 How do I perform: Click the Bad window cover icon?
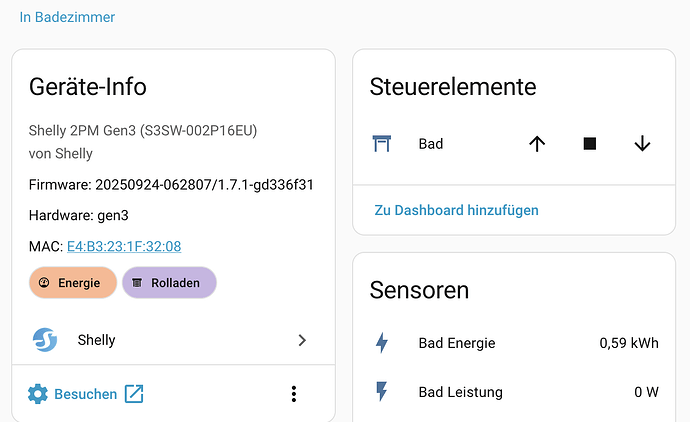point(382,143)
